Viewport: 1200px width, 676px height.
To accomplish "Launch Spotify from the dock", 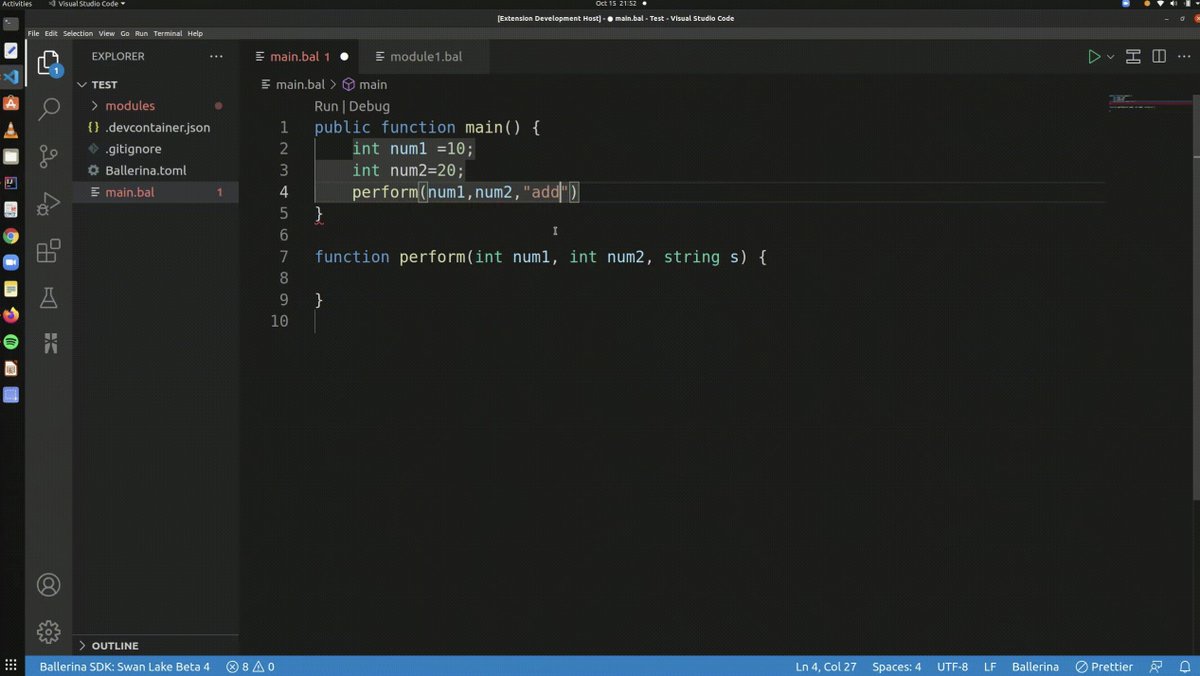I will (x=11, y=342).
